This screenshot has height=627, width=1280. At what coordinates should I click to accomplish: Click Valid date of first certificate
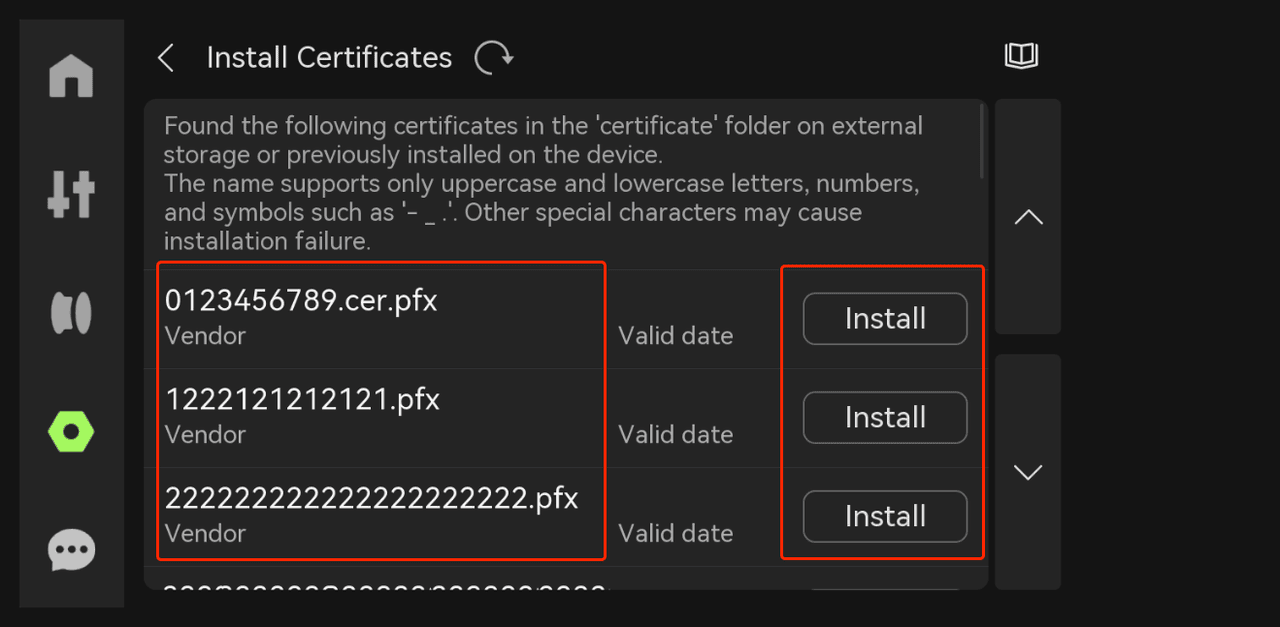coord(676,336)
